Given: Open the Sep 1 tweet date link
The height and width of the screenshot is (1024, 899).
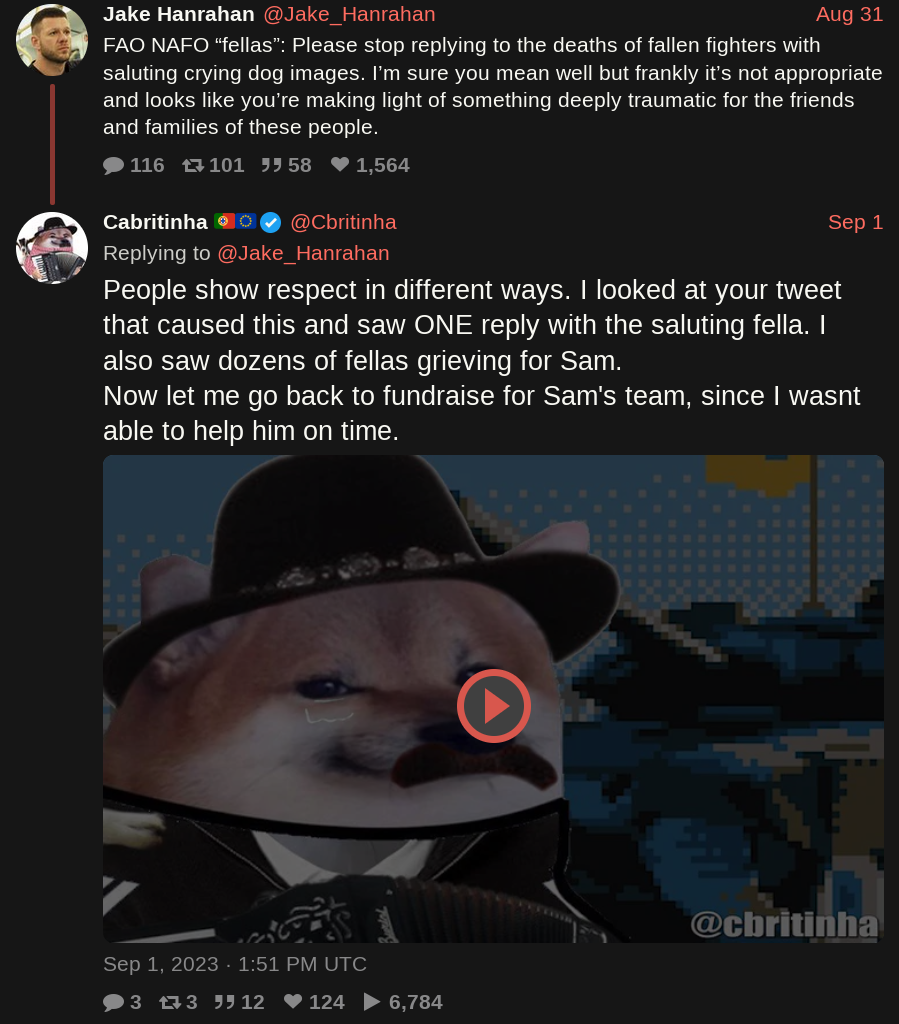Looking at the screenshot, I should click(855, 222).
